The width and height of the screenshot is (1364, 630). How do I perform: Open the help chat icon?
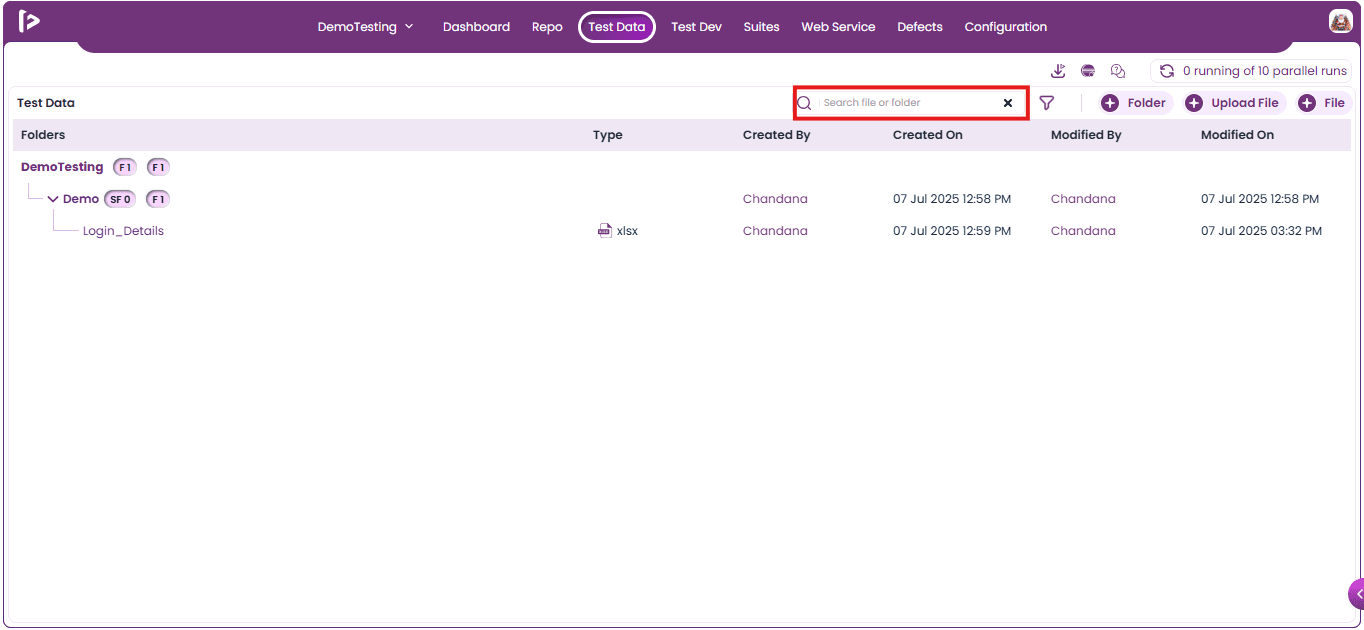pyautogui.click(x=1118, y=71)
